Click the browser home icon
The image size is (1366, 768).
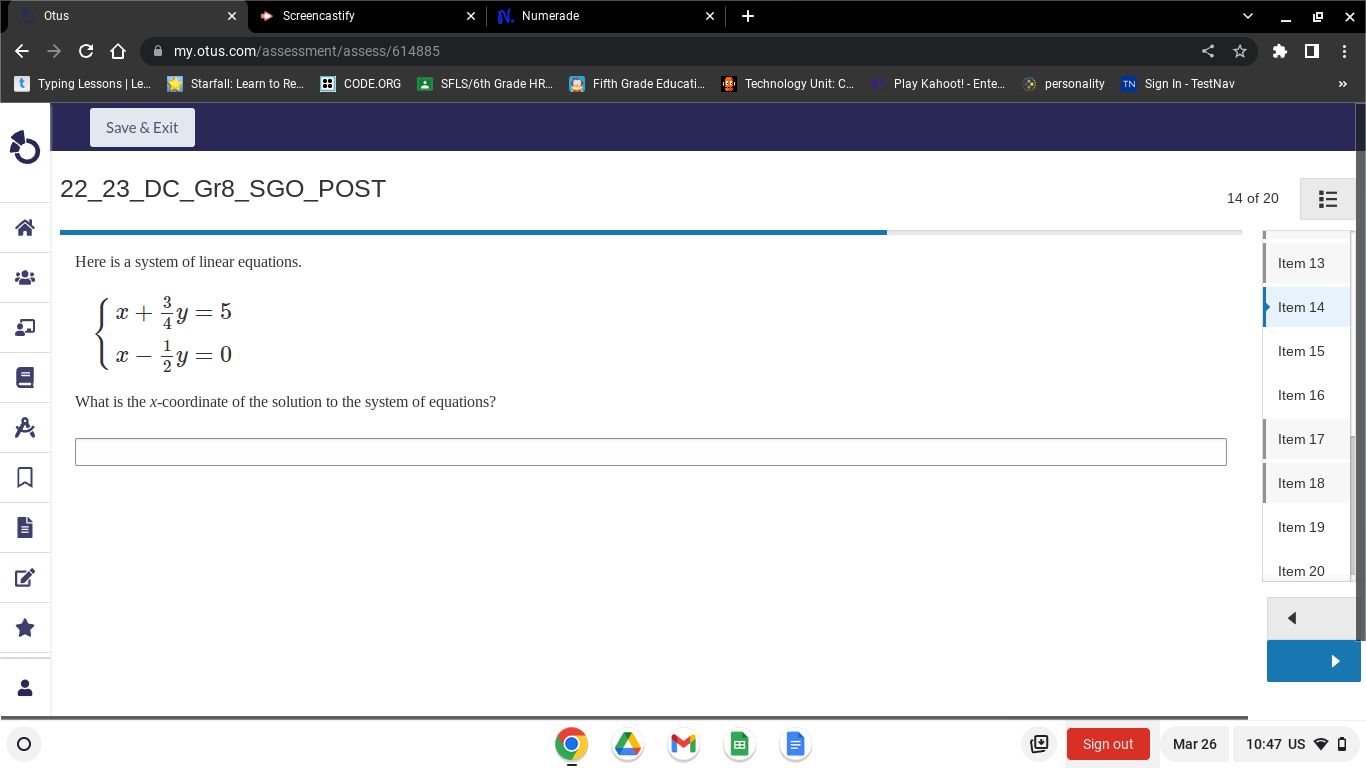coord(118,51)
